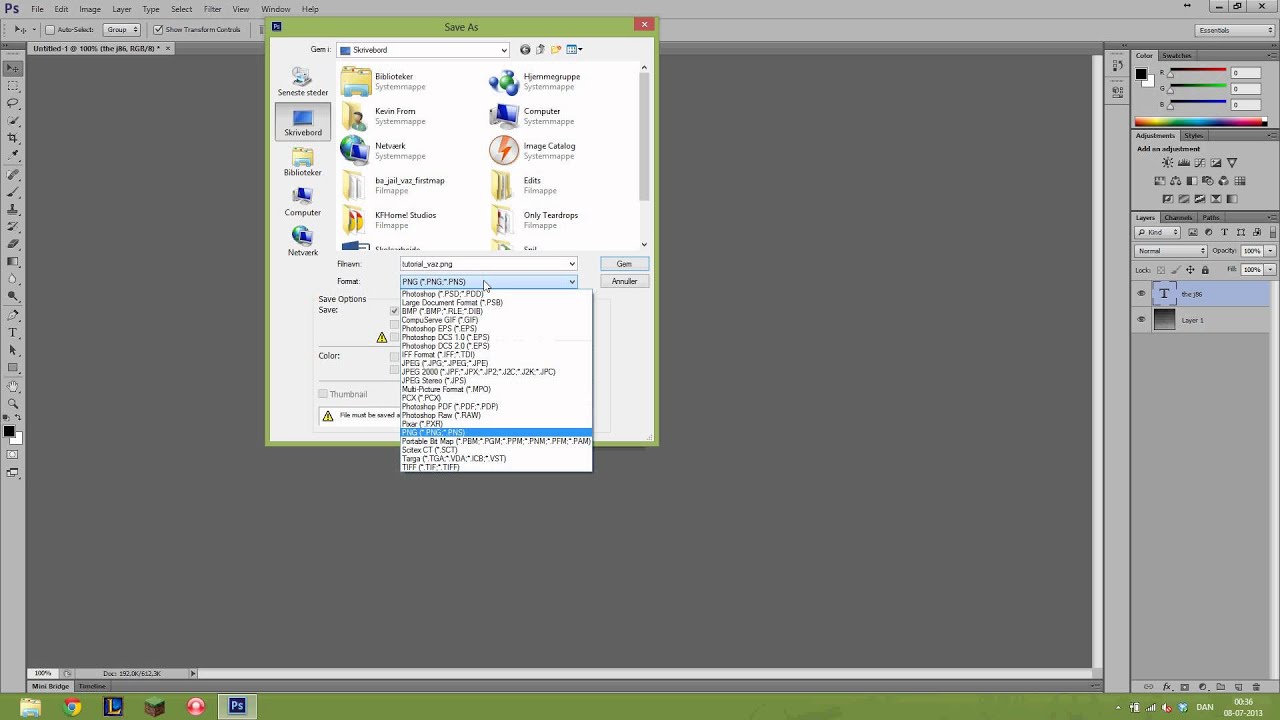
Task: Lock layer position with the move icon
Action: (1190, 270)
